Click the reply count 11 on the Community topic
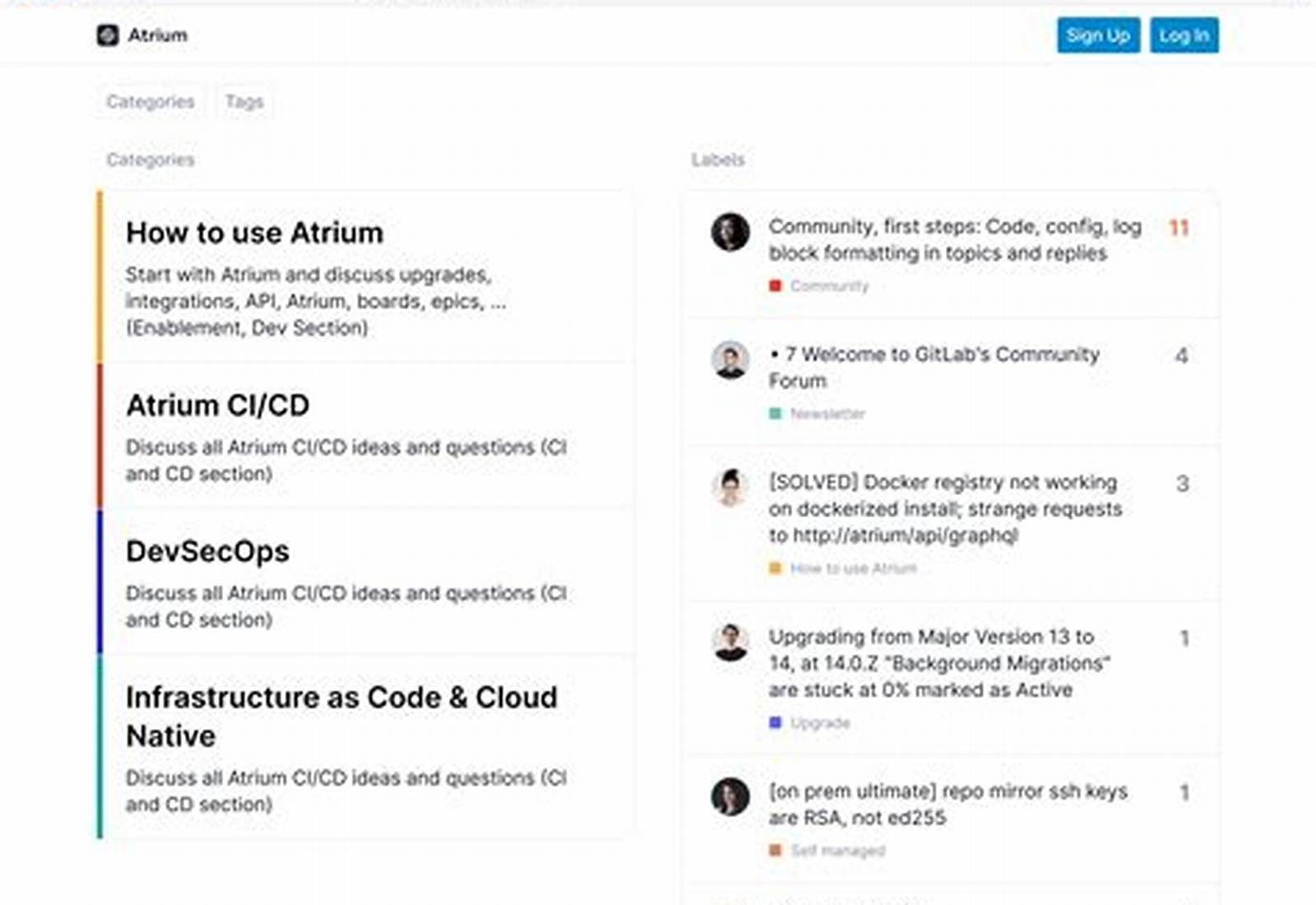The height and width of the screenshot is (905, 1316). 1179,228
